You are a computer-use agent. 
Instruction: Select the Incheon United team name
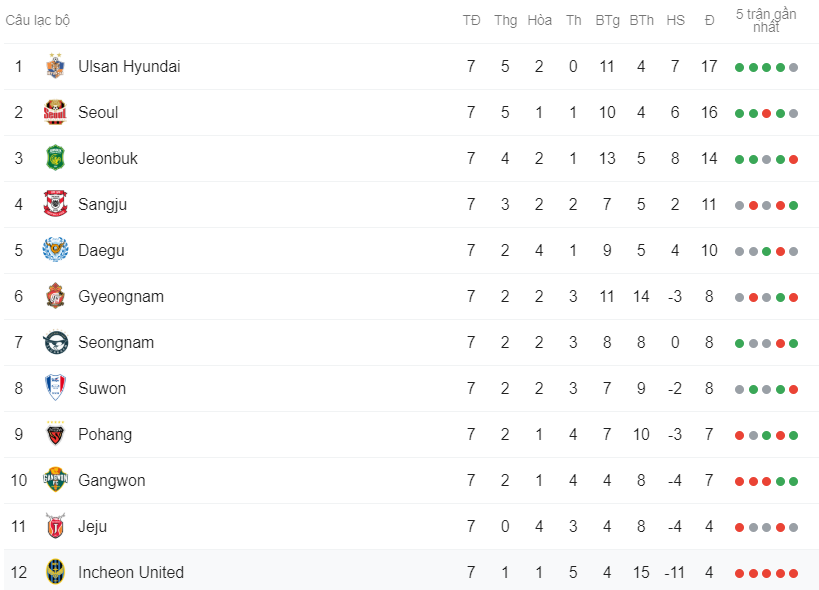tap(130, 573)
